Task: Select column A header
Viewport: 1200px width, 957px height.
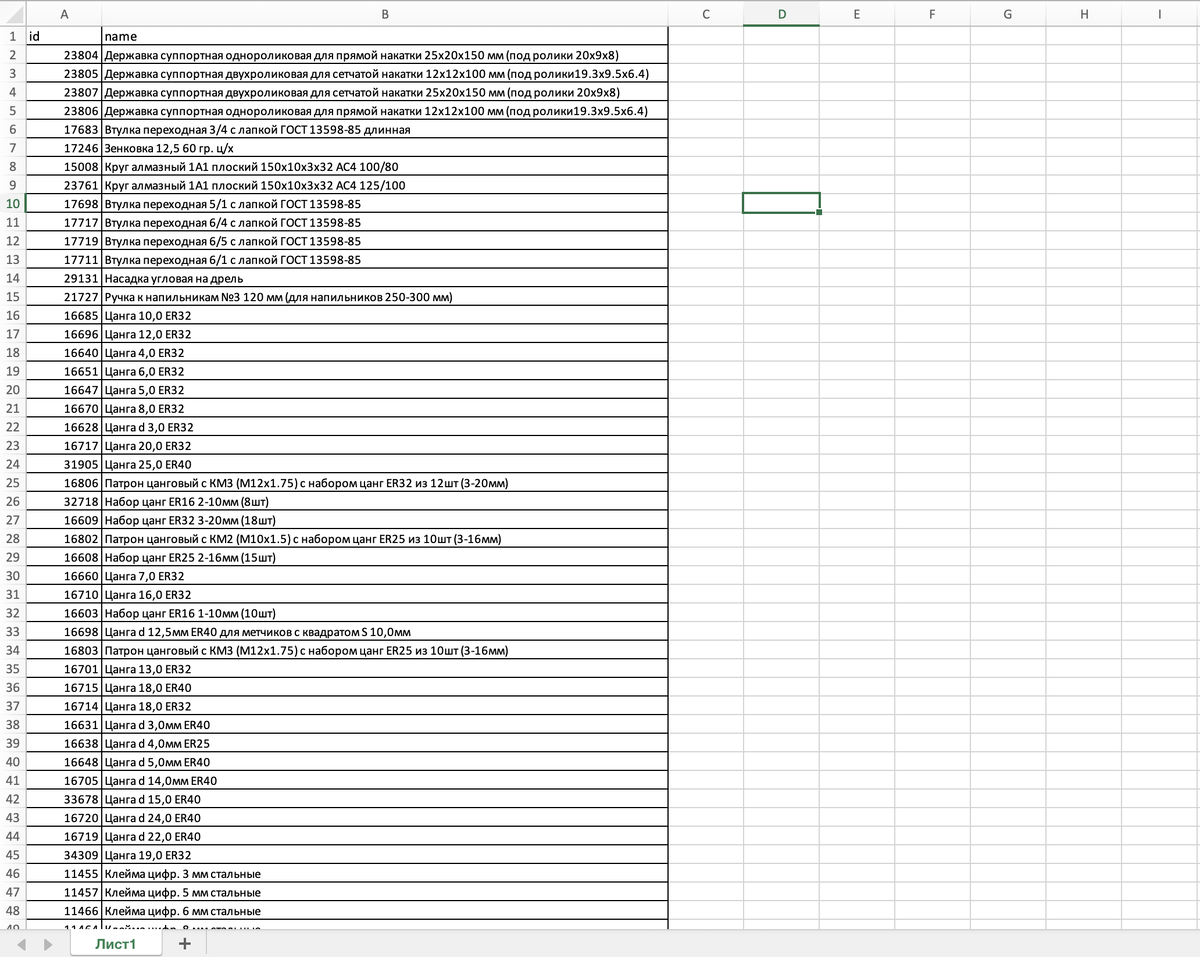Action: [64, 14]
